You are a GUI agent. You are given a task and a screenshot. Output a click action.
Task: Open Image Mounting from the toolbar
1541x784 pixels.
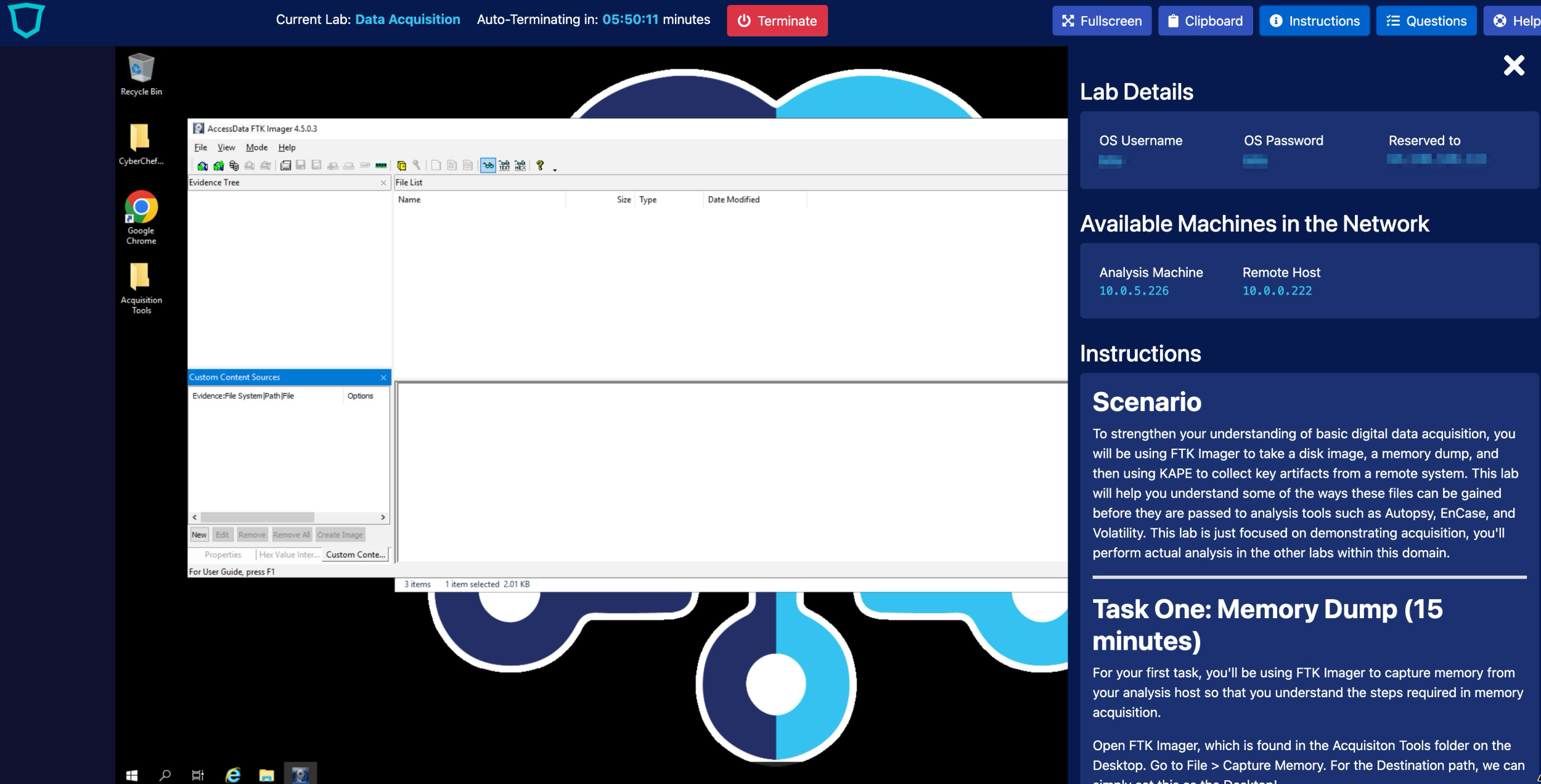pyautogui.click(x=234, y=165)
